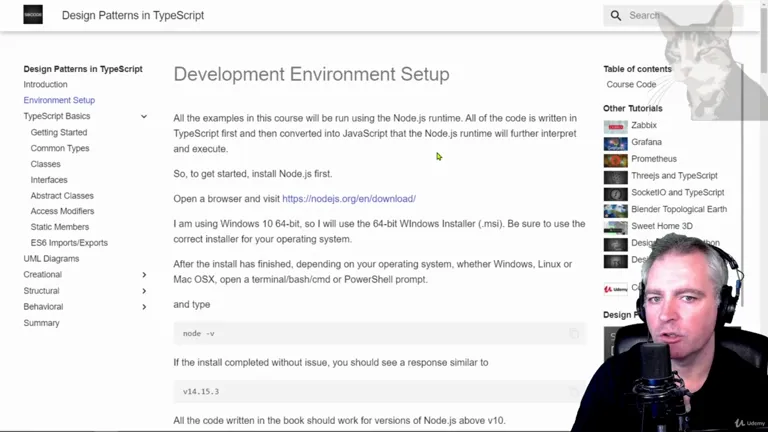Image resolution: width=768 pixels, height=432 pixels.
Task: Open the Interfaces page
Action: coord(49,180)
